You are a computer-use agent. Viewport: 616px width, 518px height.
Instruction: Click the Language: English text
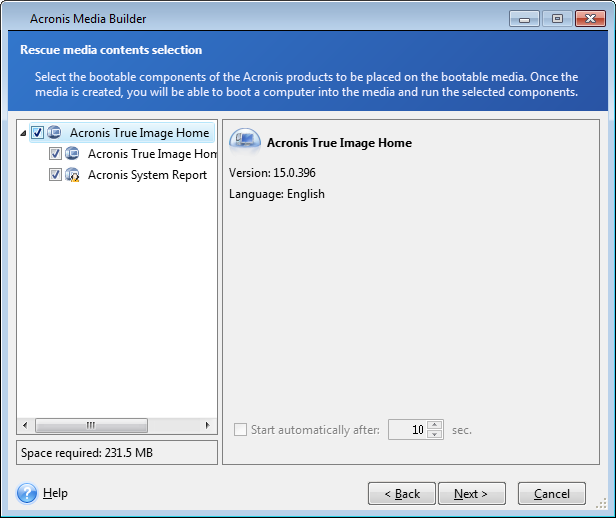click(x=277, y=194)
